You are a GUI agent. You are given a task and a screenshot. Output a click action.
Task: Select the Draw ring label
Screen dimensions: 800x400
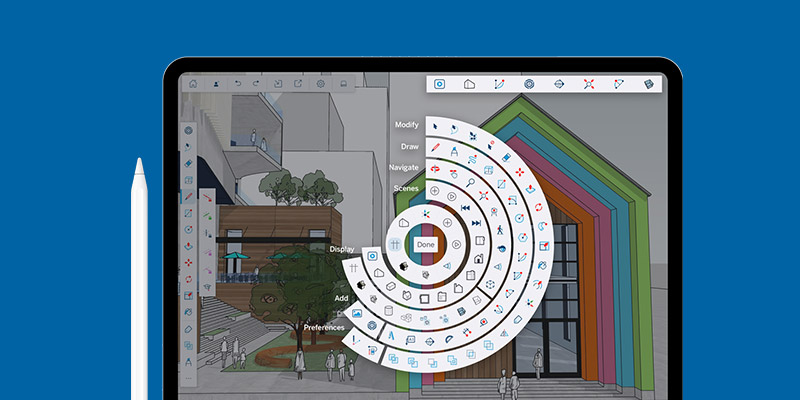(x=410, y=146)
